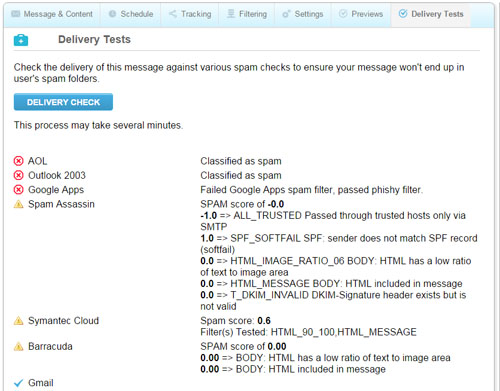Click the share icon beside Tracking
The image size is (500, 391).
[x=173, y=14]
